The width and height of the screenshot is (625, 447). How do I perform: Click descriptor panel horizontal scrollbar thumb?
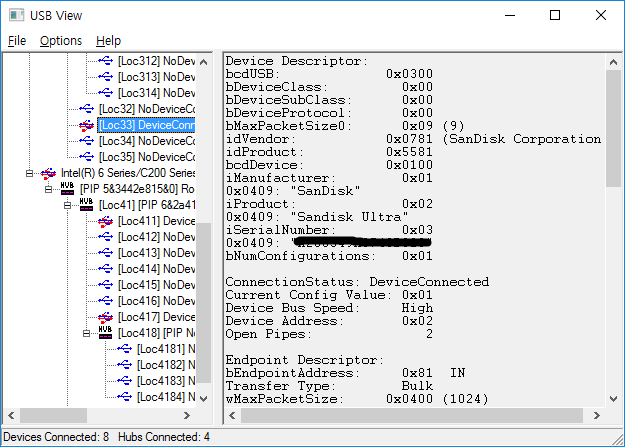click(x=412, y=415)
